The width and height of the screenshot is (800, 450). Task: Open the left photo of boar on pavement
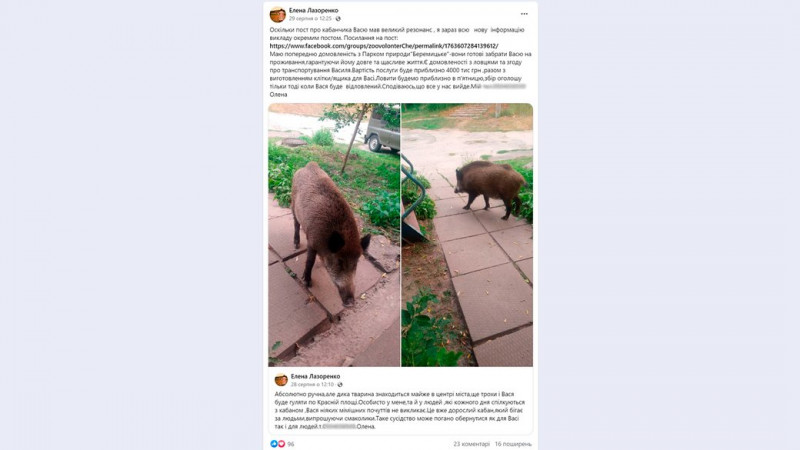coord(334,235)
